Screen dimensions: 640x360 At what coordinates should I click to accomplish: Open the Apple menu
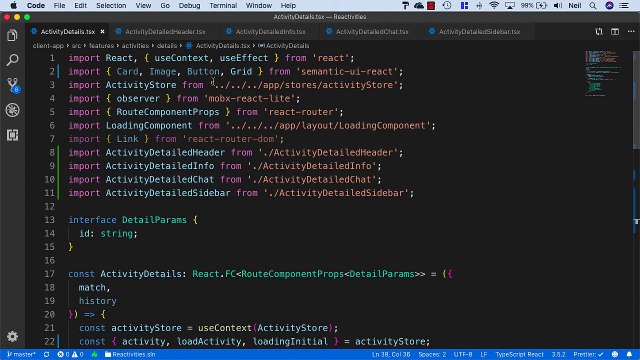(x=13, y=5)
